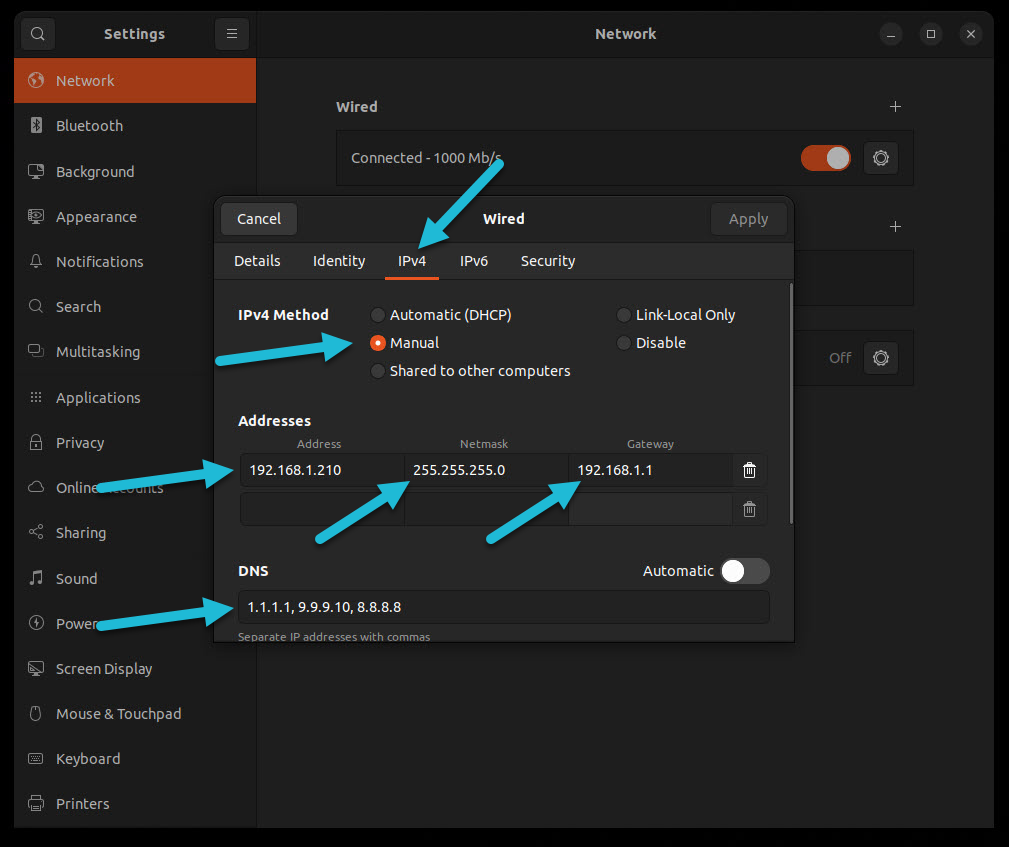Open Printers settings panel

(x=82, y=803)
